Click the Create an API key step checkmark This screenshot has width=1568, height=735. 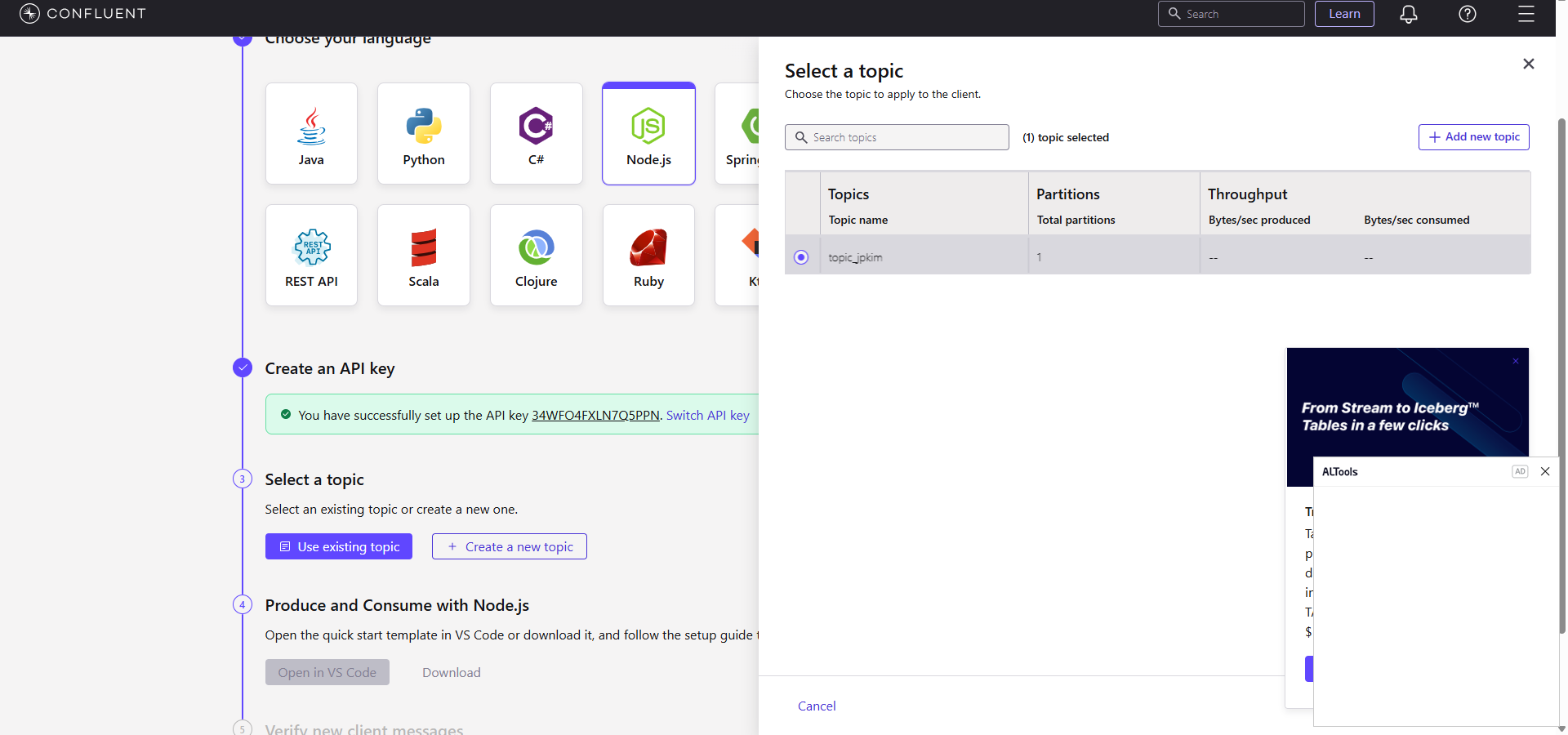(243, 367)
